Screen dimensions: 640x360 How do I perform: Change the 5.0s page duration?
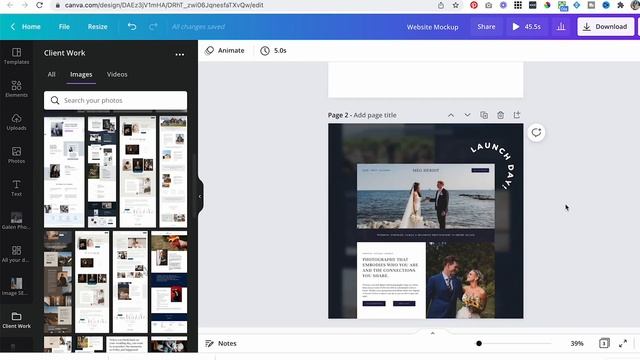pos(273,51)
